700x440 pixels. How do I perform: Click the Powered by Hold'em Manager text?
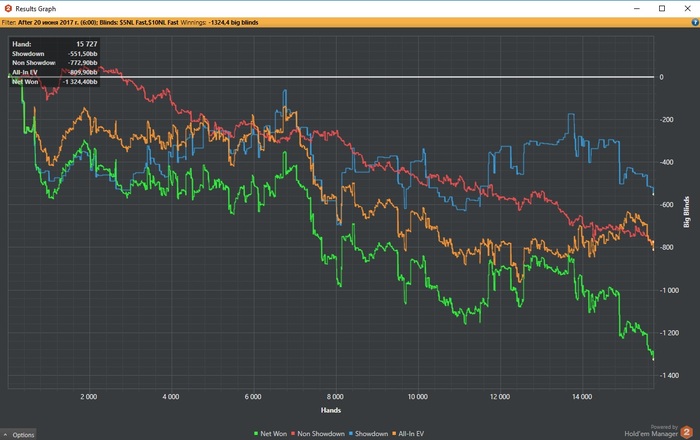point(650,431)
